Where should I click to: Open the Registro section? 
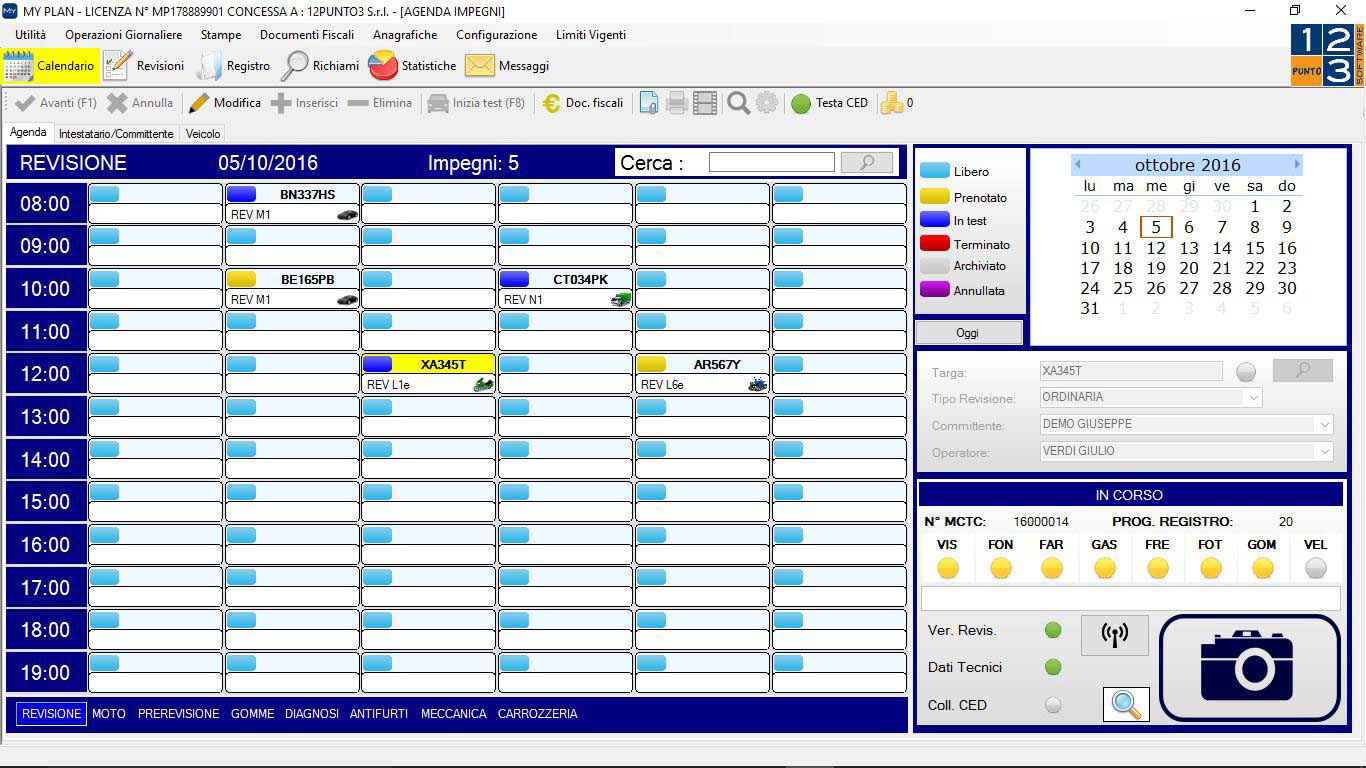233,66
